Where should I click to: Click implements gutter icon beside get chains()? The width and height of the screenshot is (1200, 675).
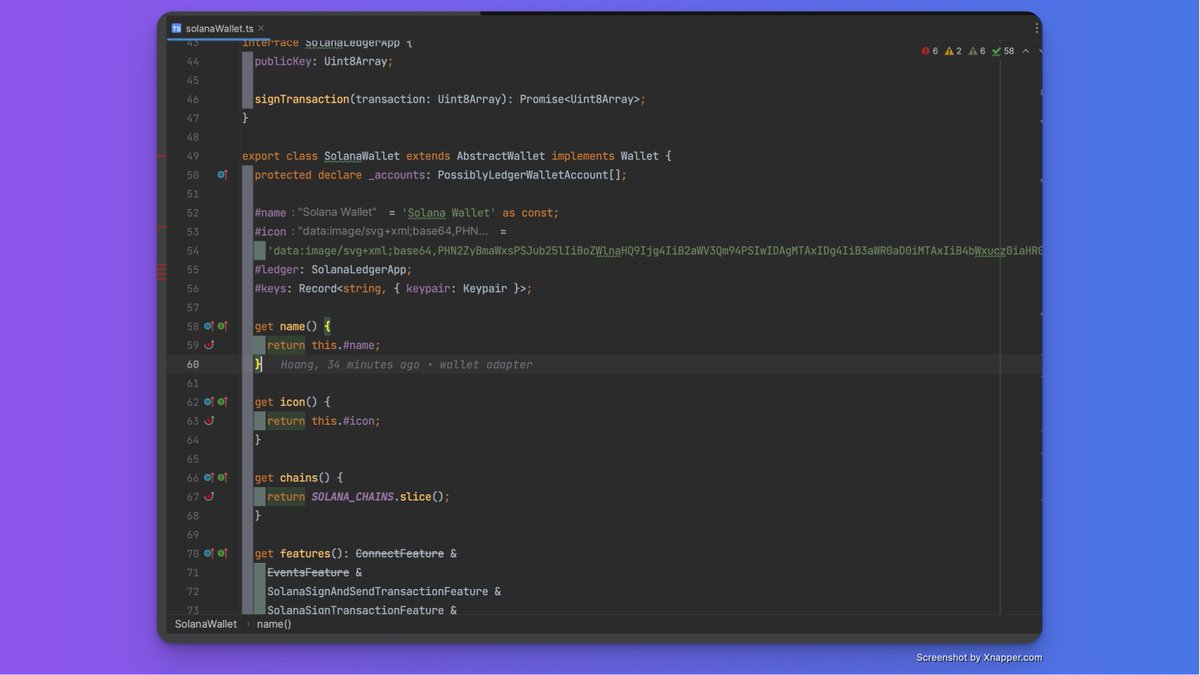point(221,477)
